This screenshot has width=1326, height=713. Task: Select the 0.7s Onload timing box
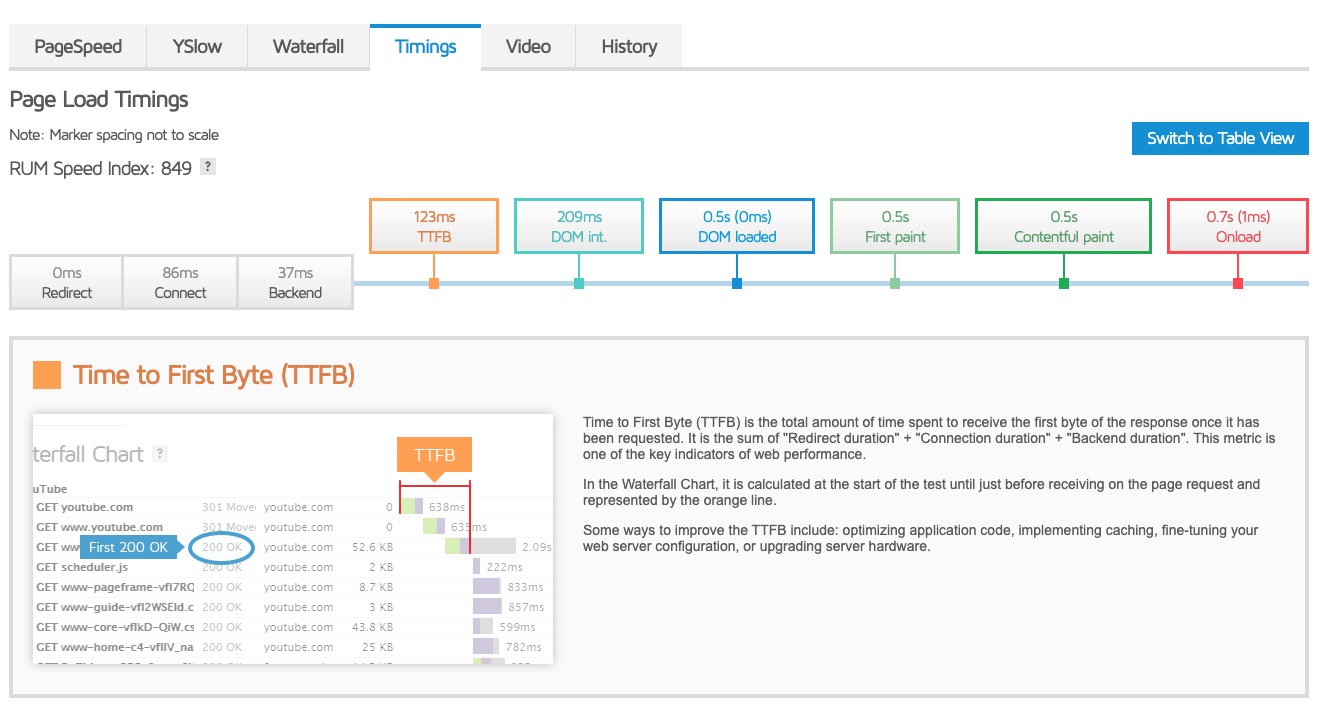[x=1238, y=226]
